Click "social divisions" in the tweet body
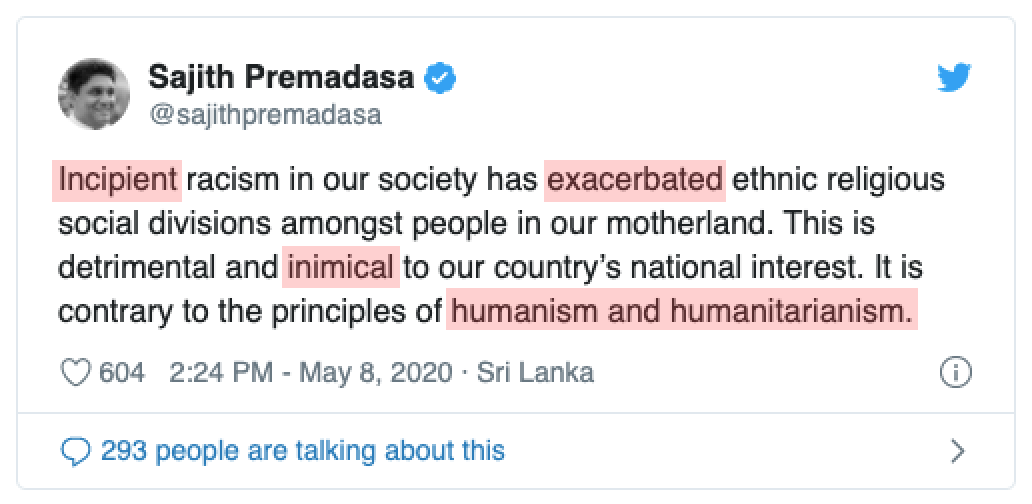This screenshot has height=504, width=1032. coord(165,224)
